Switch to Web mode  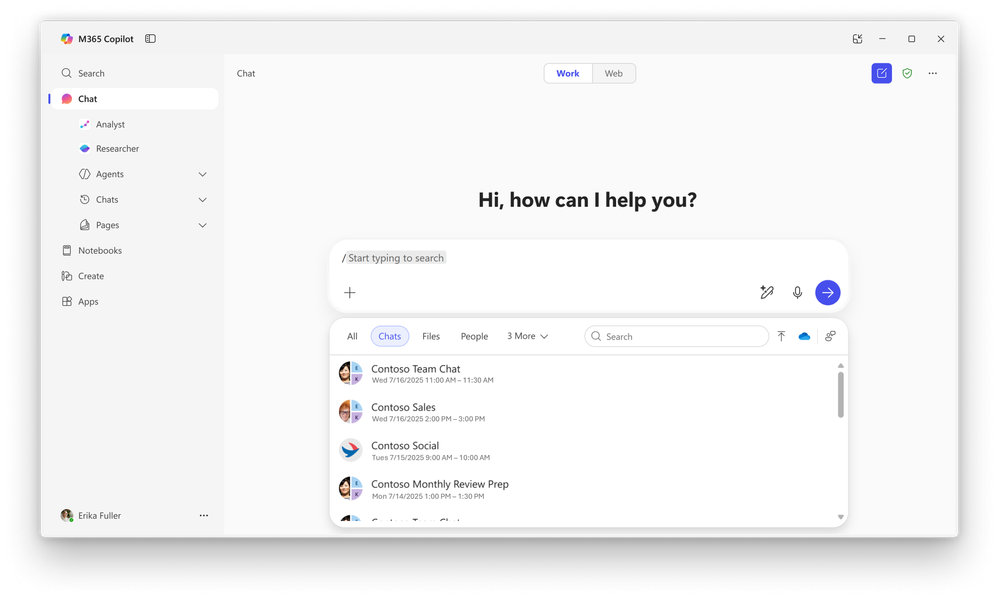coord(613,73)
